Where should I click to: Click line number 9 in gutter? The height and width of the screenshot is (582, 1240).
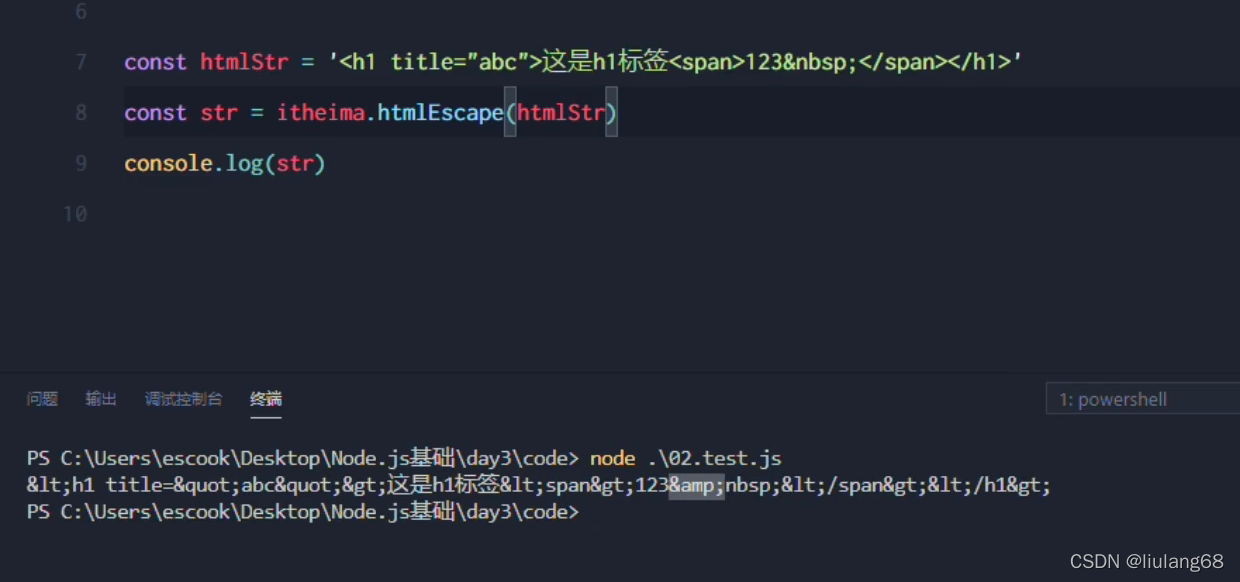tap(80, 163)
